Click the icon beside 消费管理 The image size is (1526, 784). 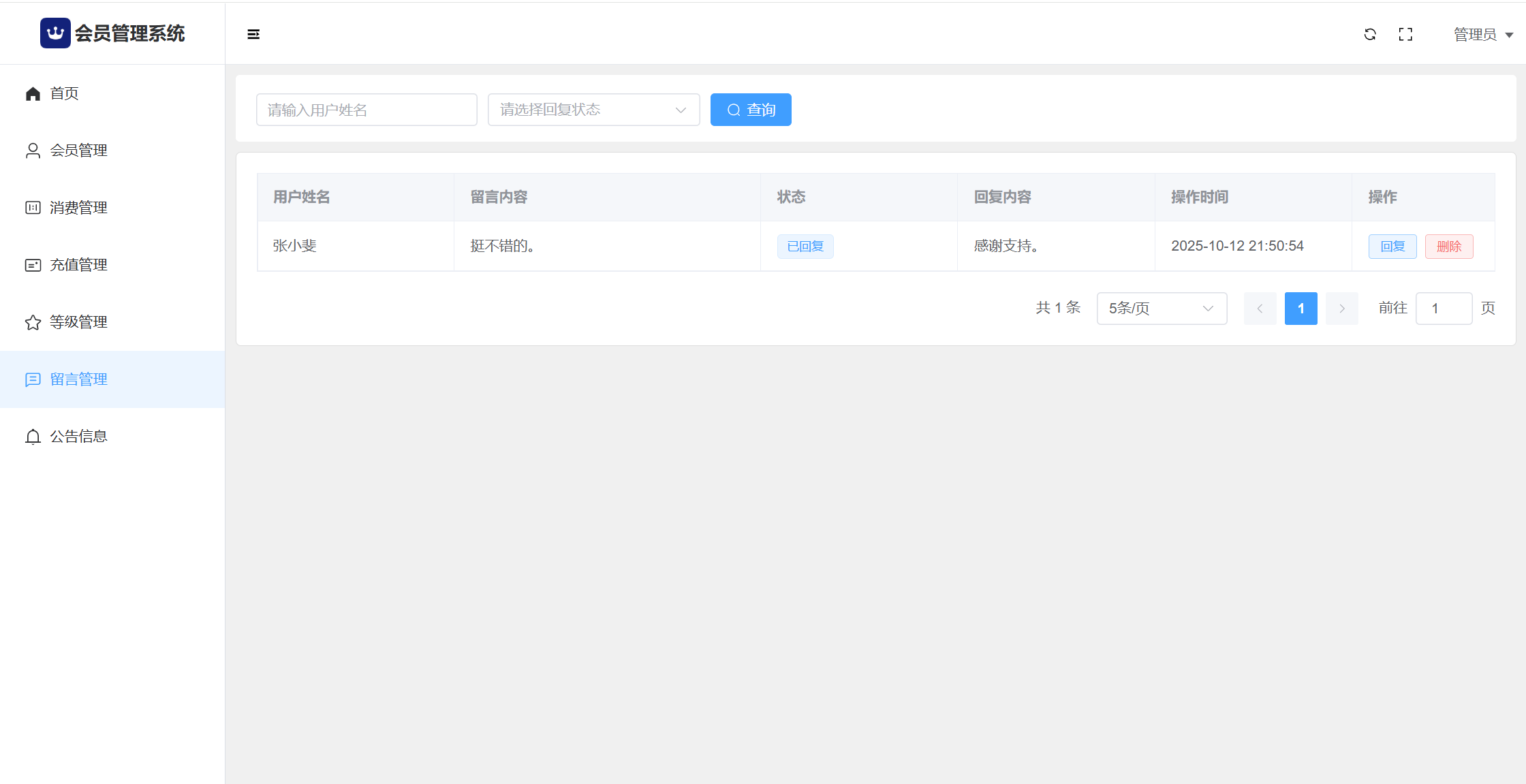coord(33,208)
